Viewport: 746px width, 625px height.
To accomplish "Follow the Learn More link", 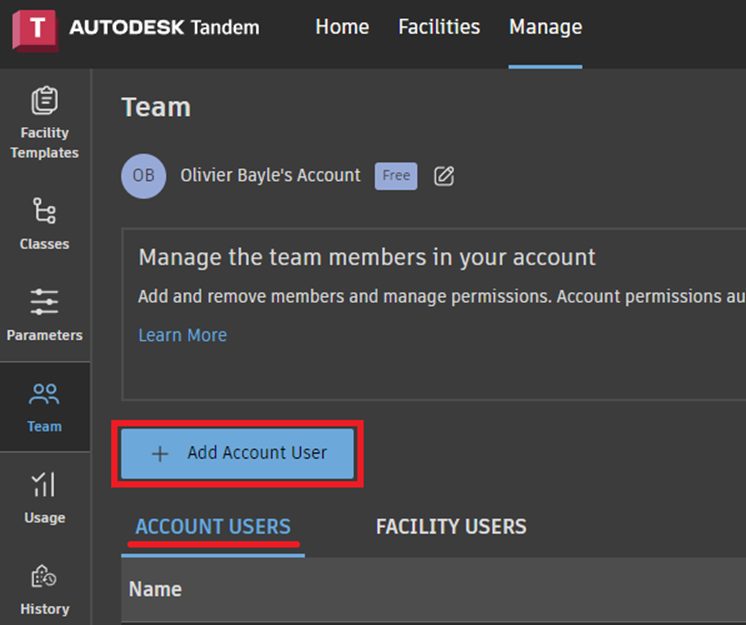I will click(x=182, y=335).
